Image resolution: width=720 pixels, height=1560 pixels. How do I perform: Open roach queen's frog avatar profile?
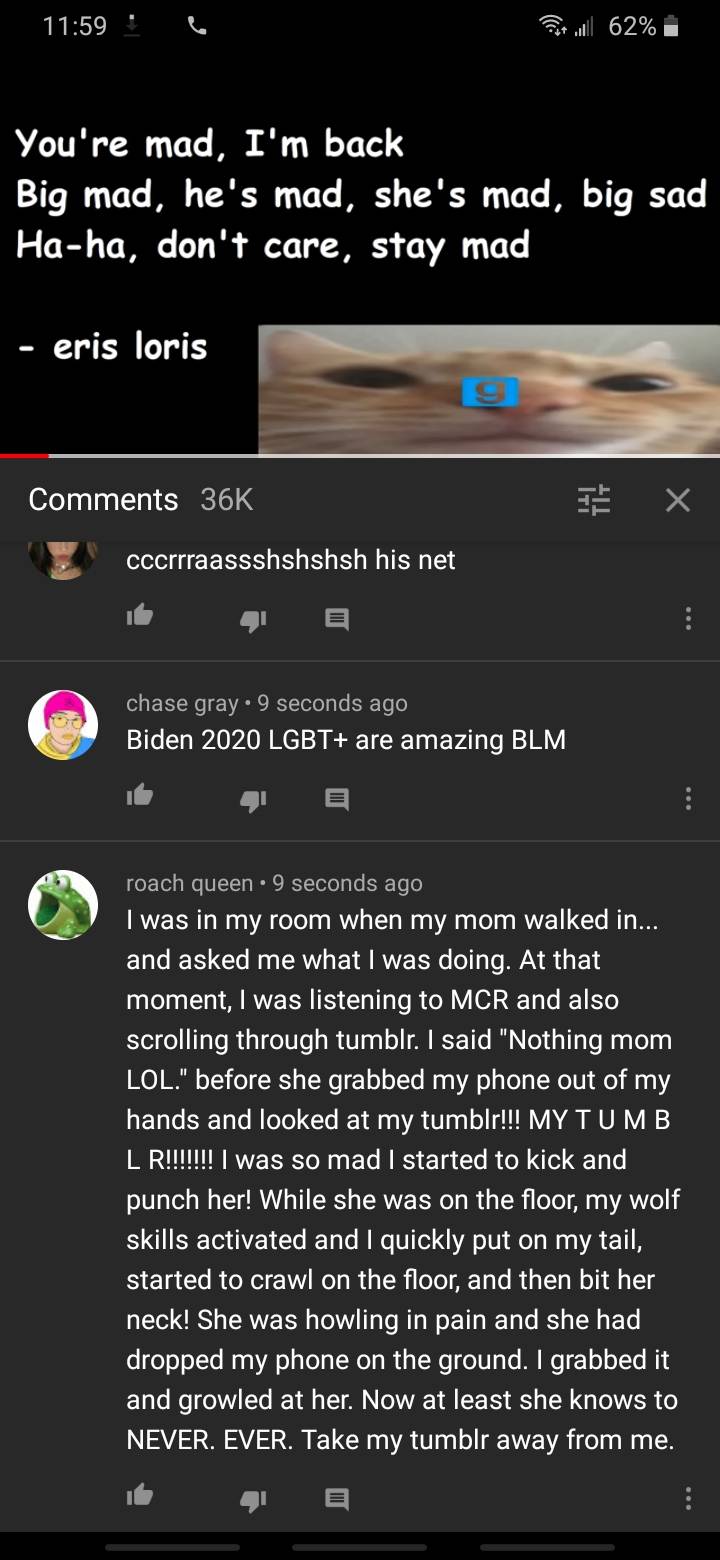click(63, 905)
